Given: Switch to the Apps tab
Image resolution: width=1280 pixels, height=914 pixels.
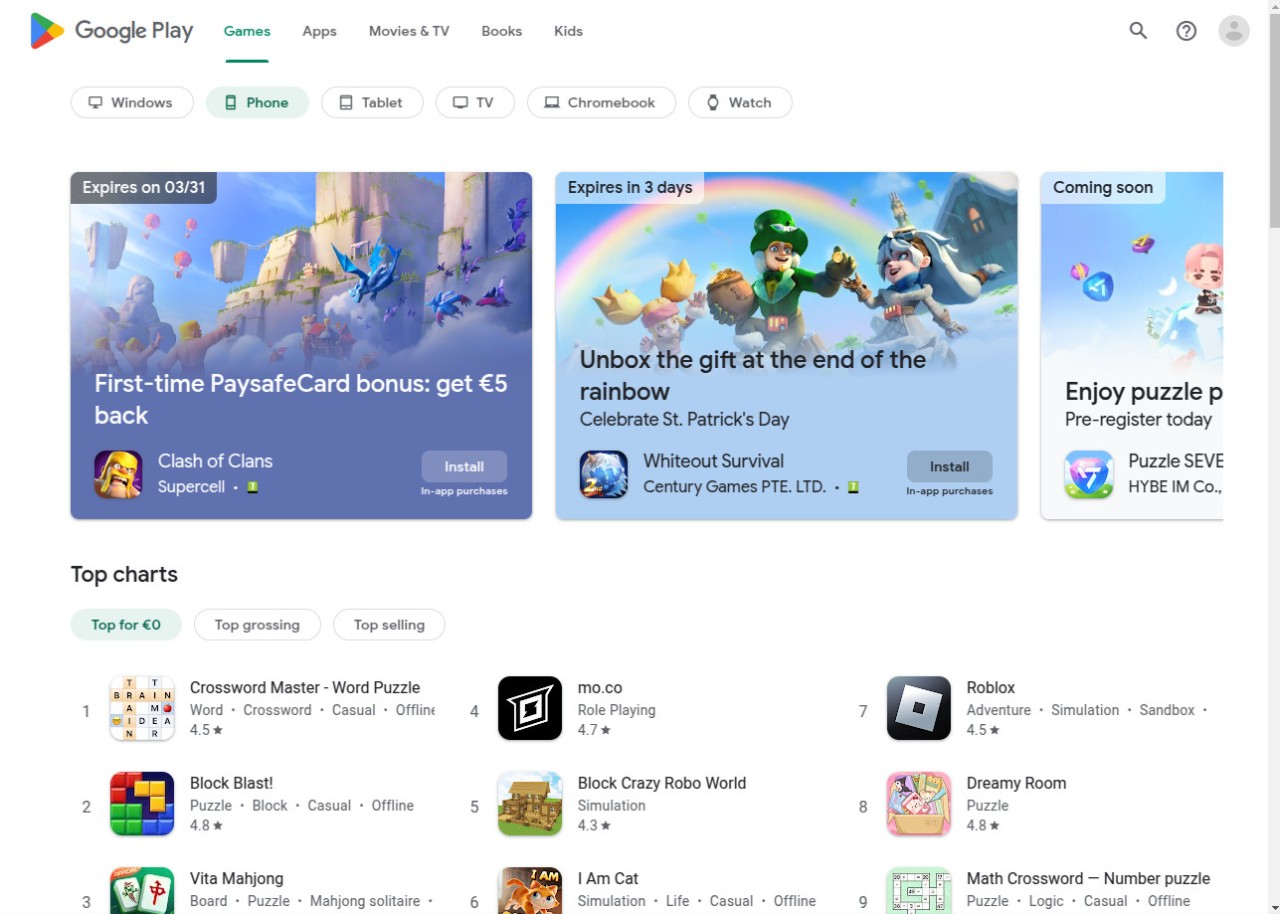Looking at the screenshot, I should (319, 31).
